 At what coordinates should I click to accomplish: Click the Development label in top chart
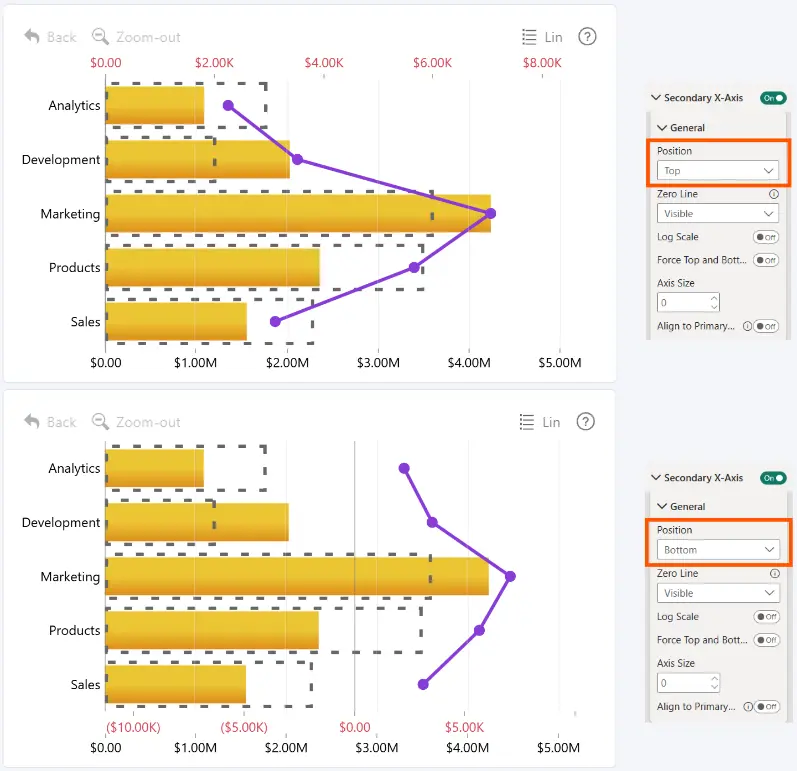(x=61, y=160)
